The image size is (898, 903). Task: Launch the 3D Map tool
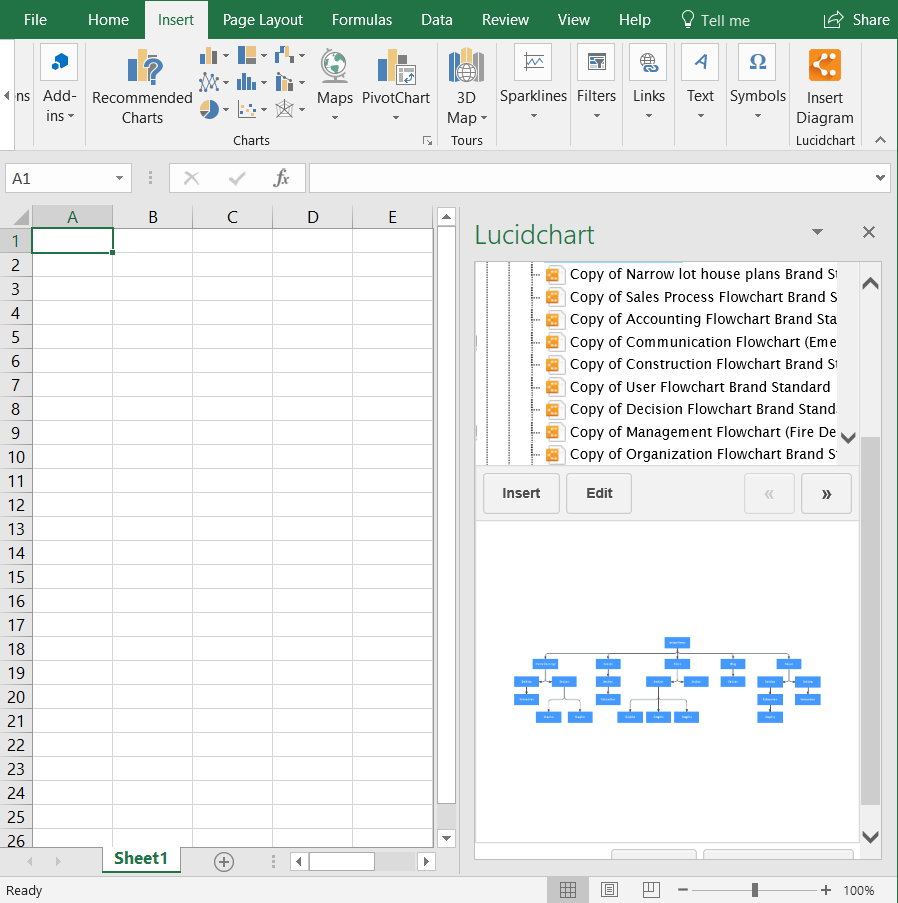coord(467,86)
